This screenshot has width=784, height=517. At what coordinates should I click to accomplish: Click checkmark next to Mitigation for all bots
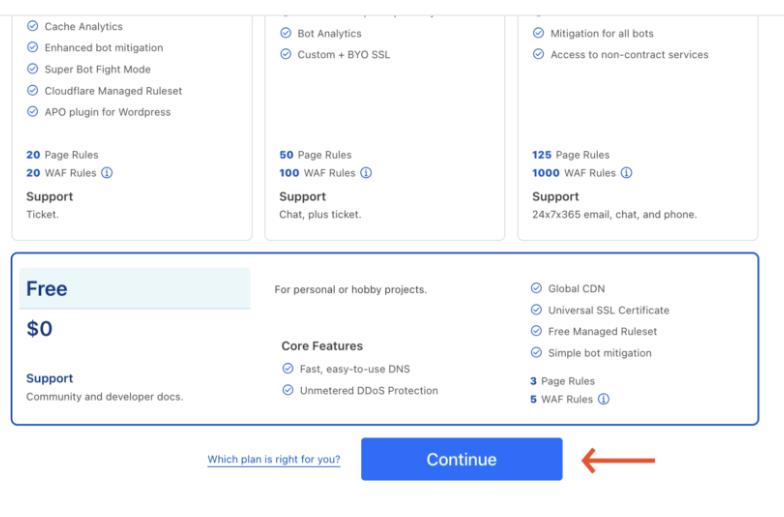click(538, 33)
